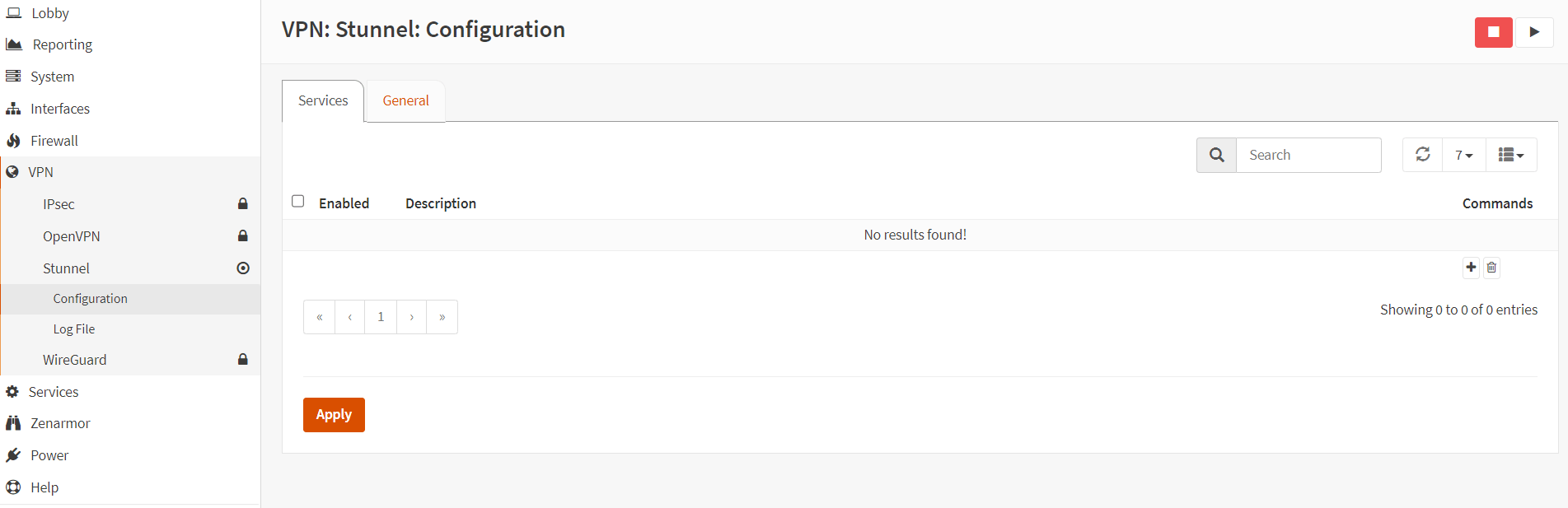1568x508 pixels.
Task: Click the orange Apply button
Action: (x=334, y=415)
